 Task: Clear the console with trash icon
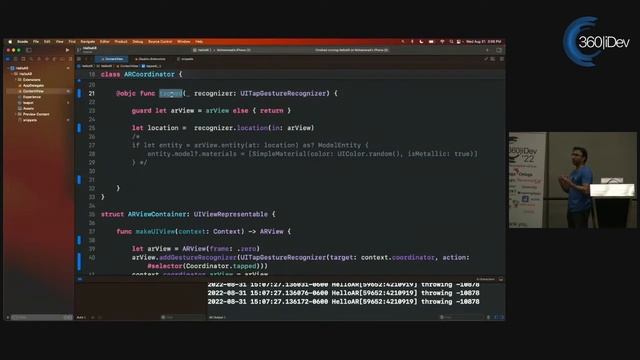[489, 317]
